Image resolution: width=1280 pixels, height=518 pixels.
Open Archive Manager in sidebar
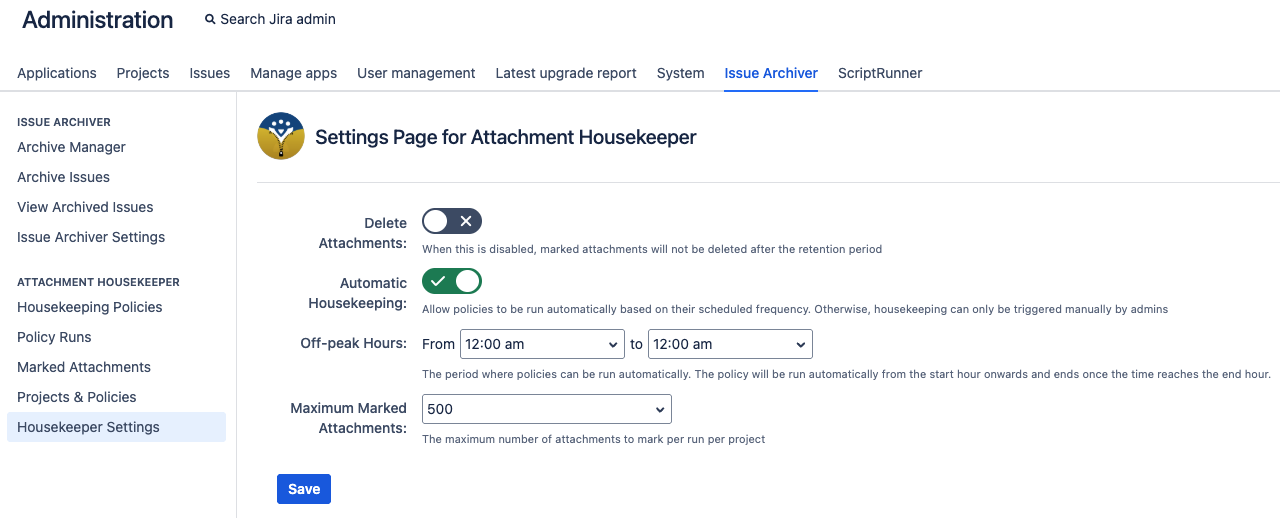(x=71, y=147)
